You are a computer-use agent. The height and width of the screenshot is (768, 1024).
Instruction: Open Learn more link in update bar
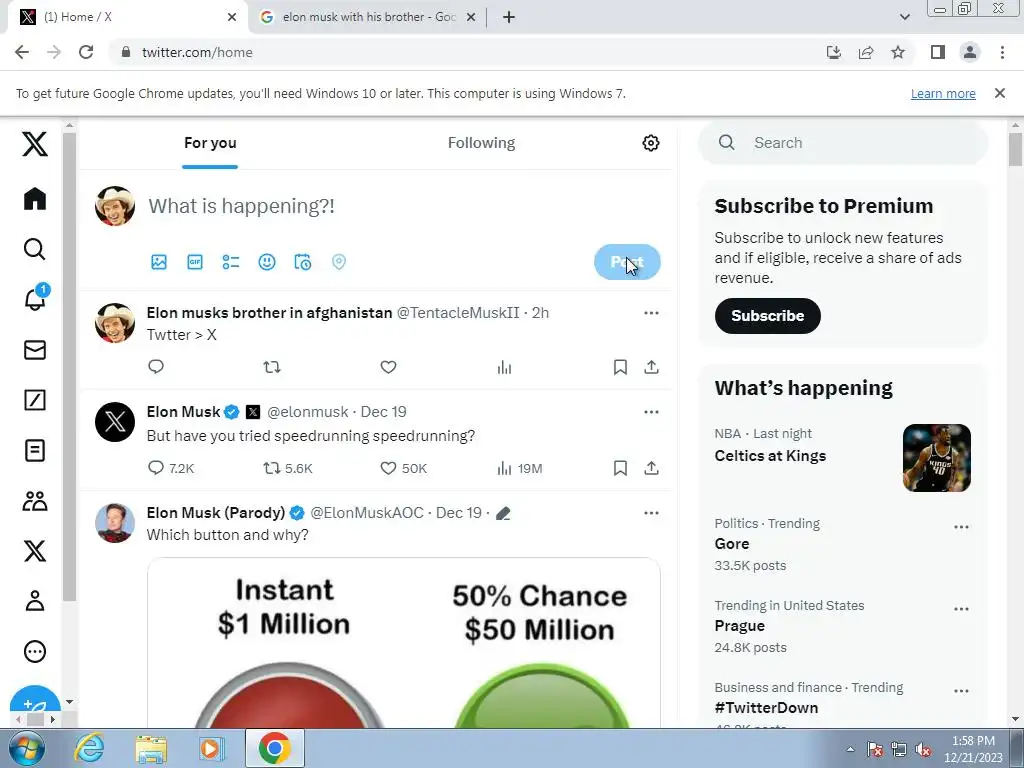pyautogui.click(x=943, y=93)
